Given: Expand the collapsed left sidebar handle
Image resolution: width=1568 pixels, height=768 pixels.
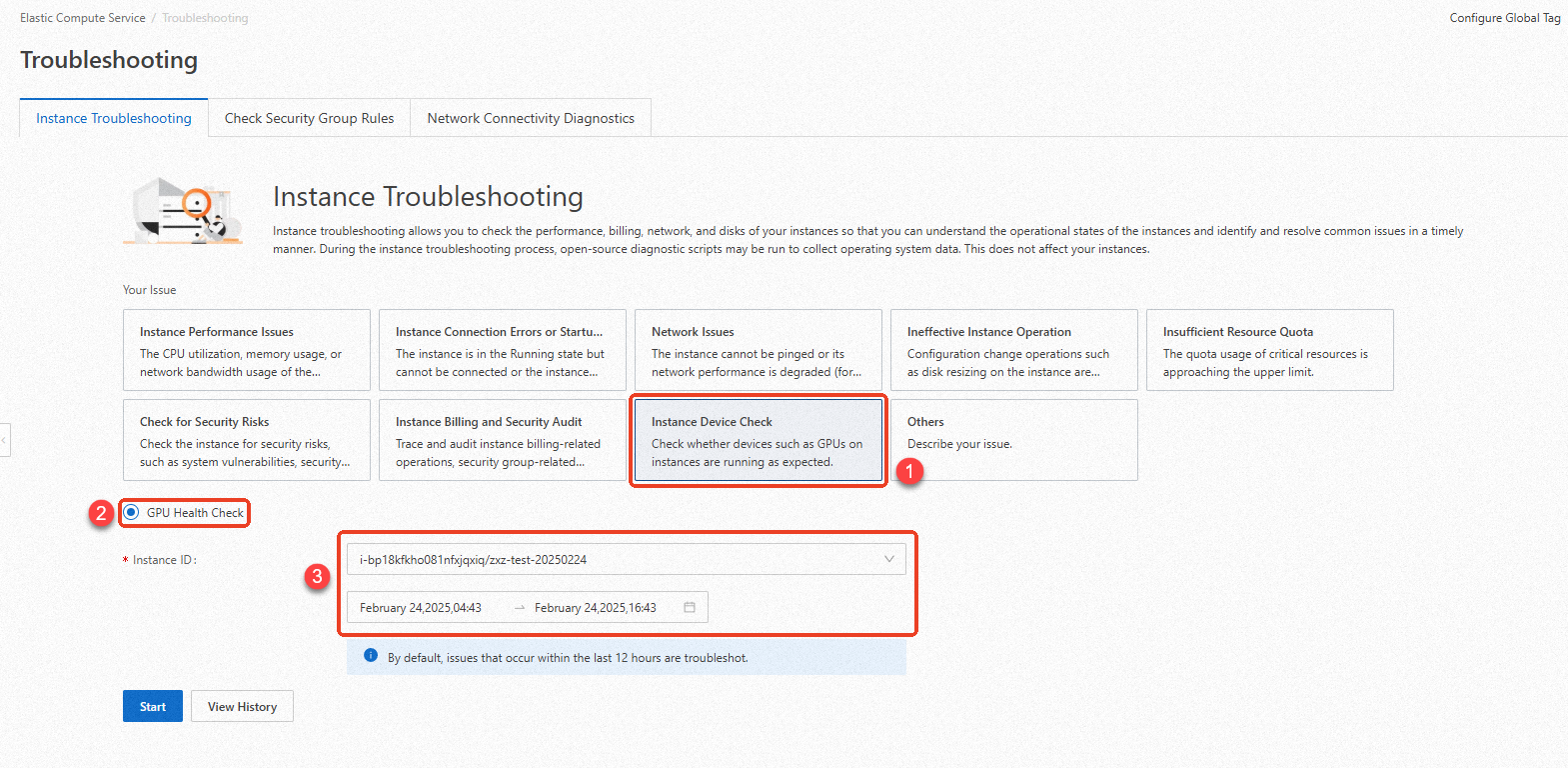Looking at the screenshot, I should pos(4,440).
